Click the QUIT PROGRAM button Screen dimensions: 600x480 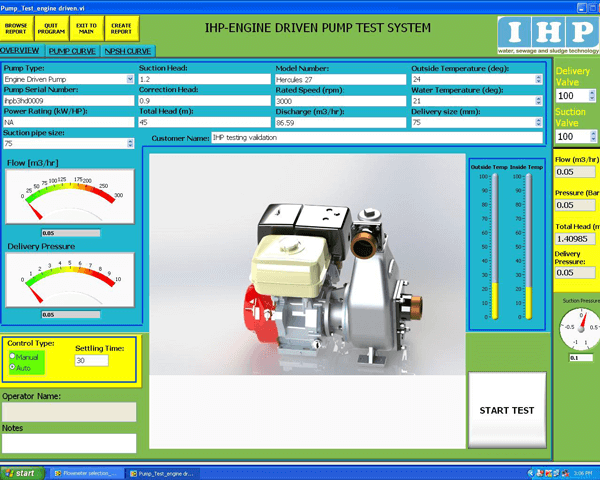tap(51, 27)
